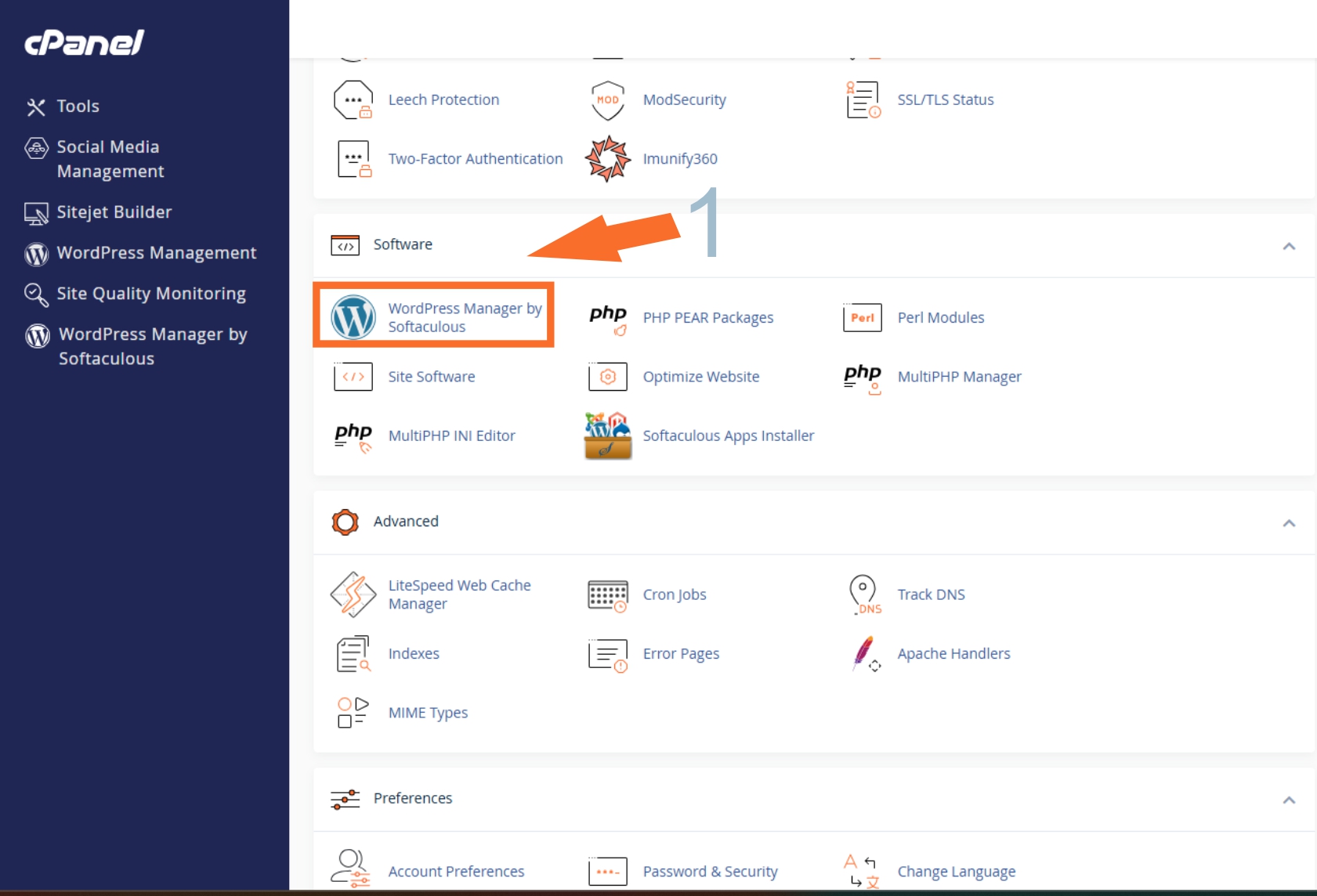Click the PHP PEAR Packages icon
This screenshot has height=896, width=1317.
[x=608, y=319]
